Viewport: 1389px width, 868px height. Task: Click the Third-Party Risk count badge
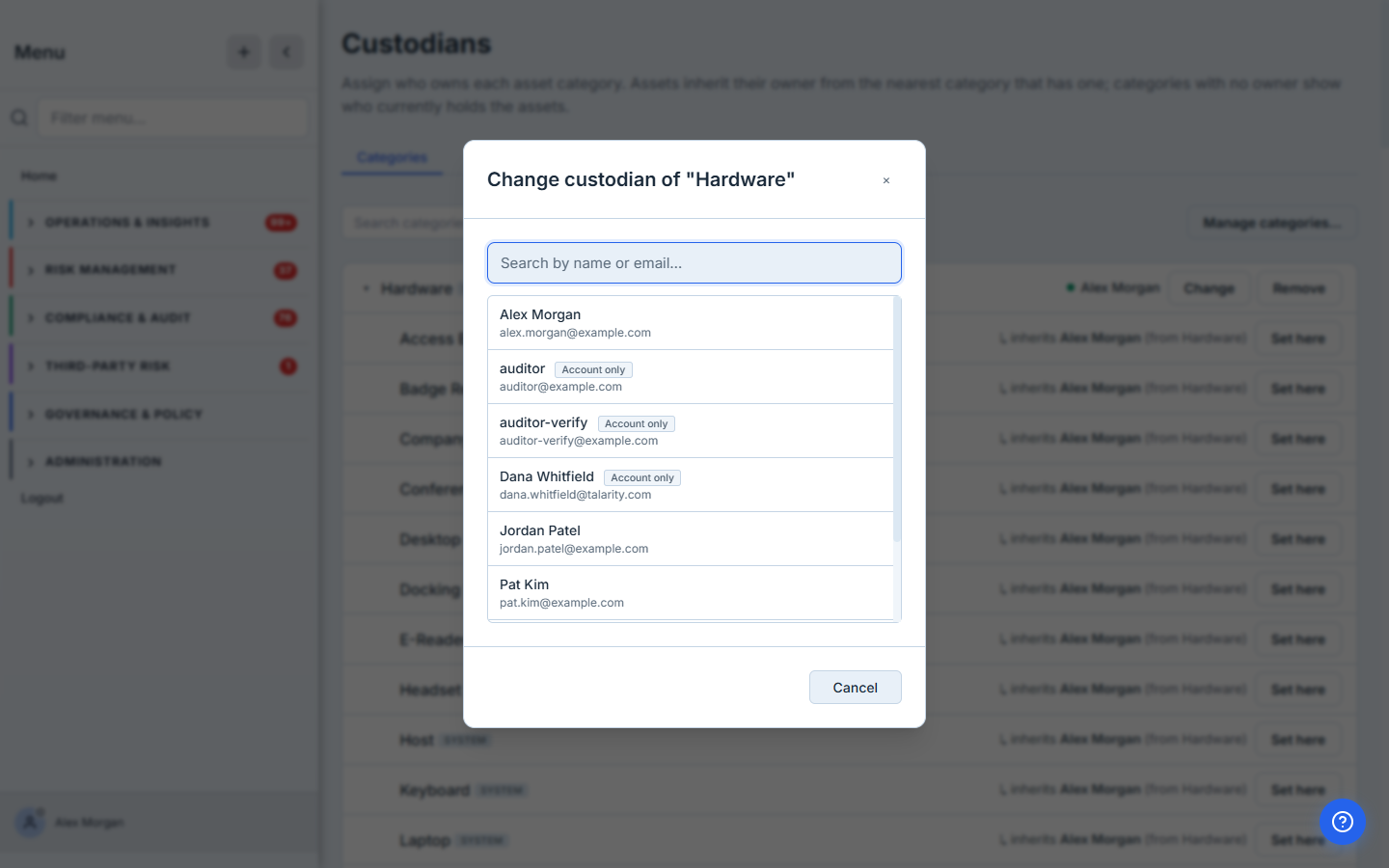pos(287,366)
